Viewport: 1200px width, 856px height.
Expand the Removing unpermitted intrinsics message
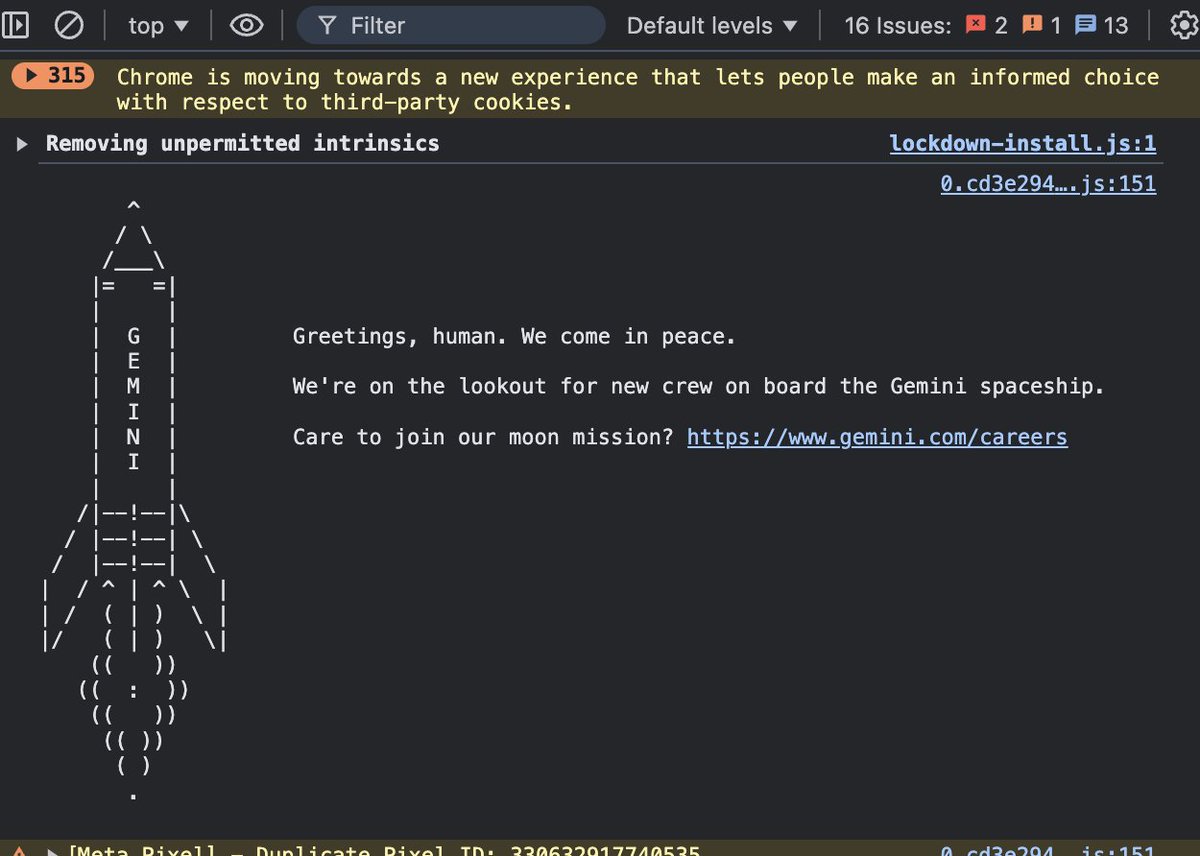(23, 144)
